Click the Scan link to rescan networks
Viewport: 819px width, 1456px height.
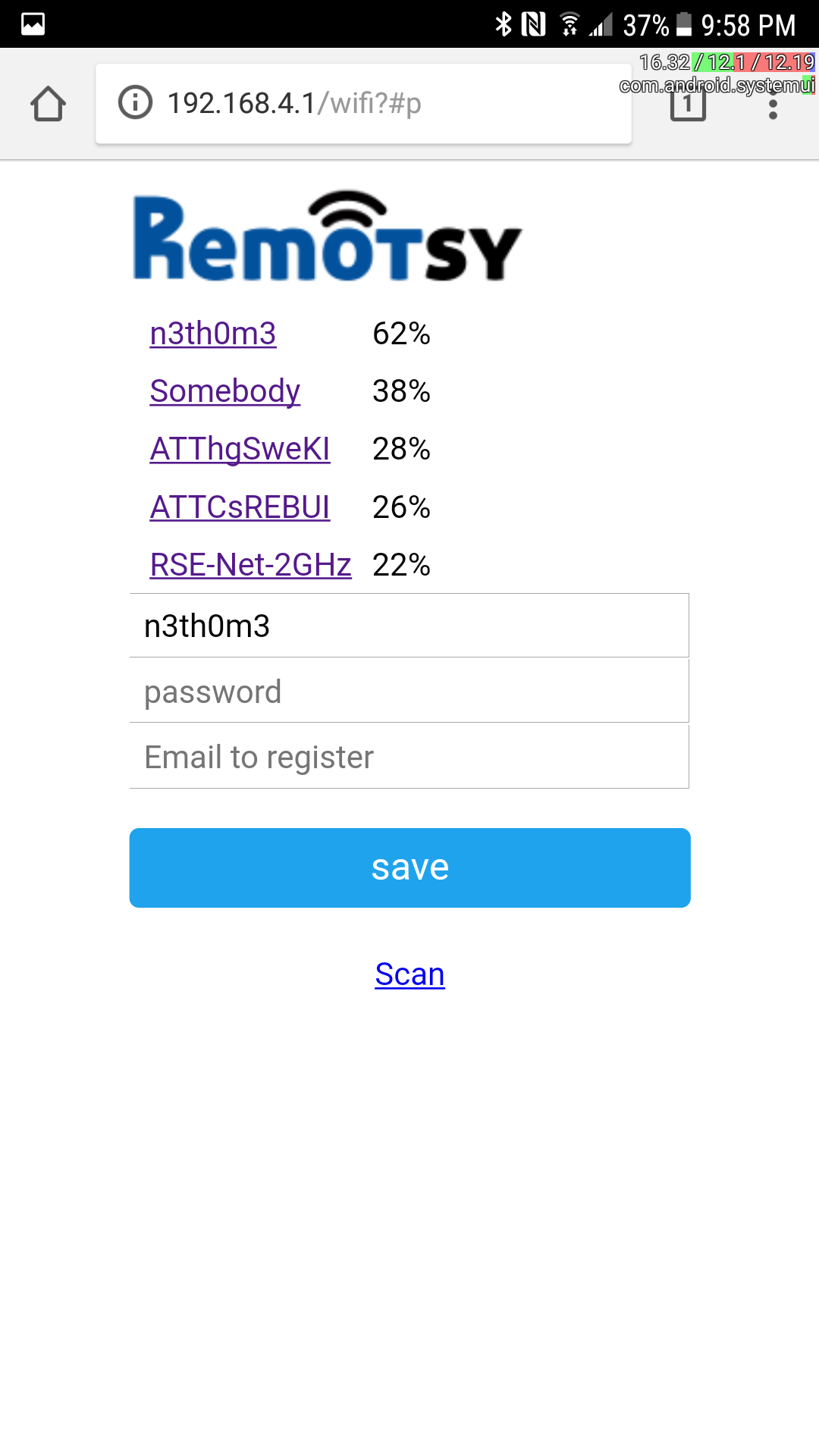[x=409, y=974]
